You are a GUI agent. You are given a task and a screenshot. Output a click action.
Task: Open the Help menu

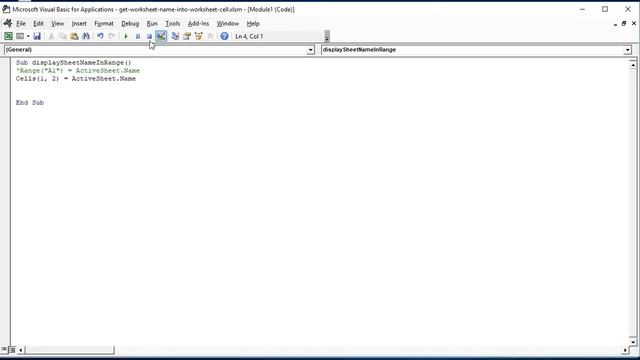(x=253, y=24)
